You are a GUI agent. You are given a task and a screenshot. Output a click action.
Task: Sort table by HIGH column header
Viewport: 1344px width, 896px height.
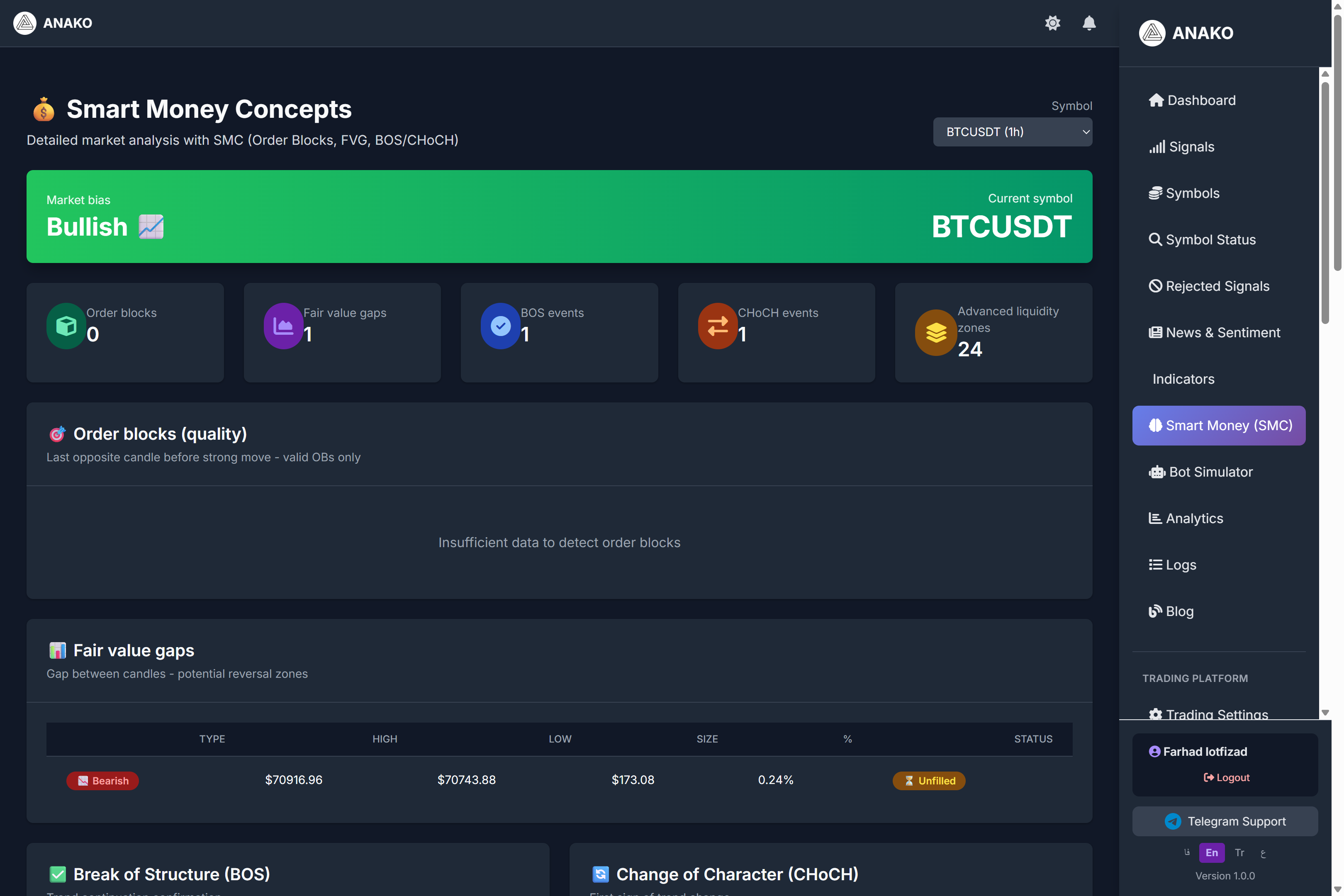pos(385,739)
